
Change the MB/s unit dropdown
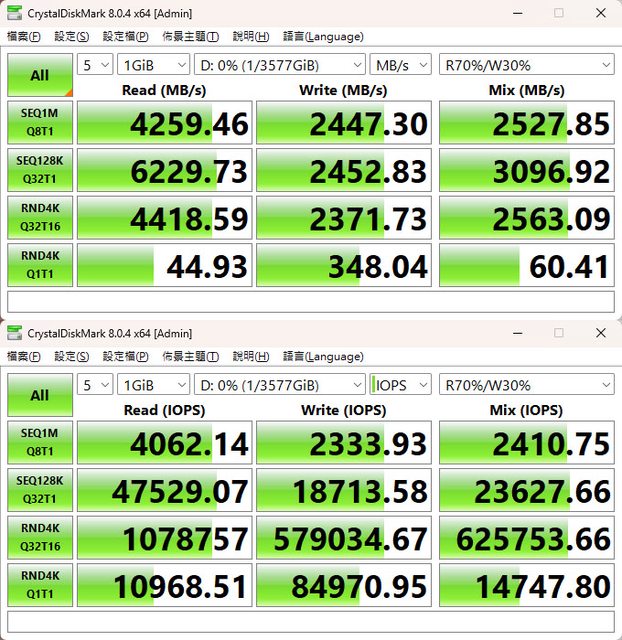pyautogui.click(x=400, y=65)
